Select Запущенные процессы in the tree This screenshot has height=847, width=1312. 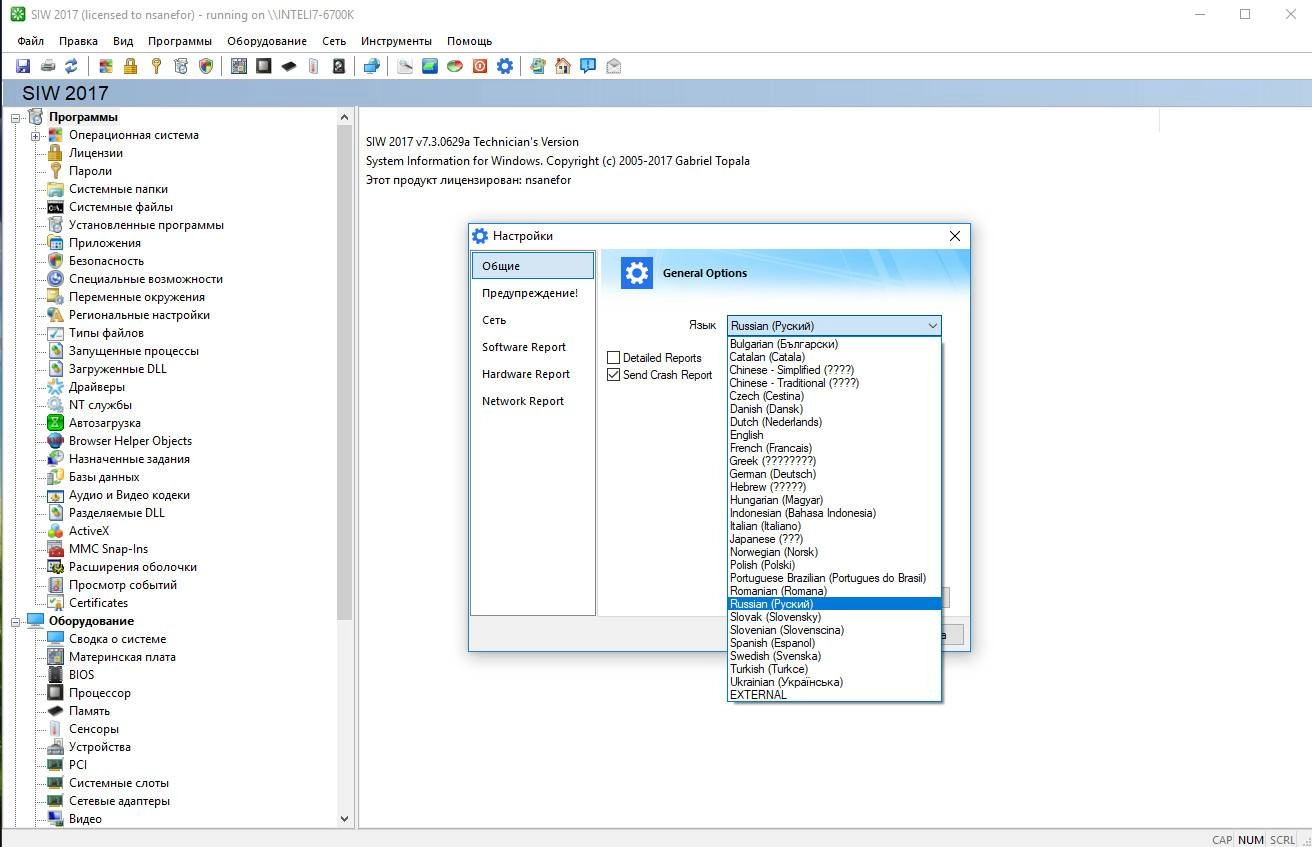[x=133, y=351]
